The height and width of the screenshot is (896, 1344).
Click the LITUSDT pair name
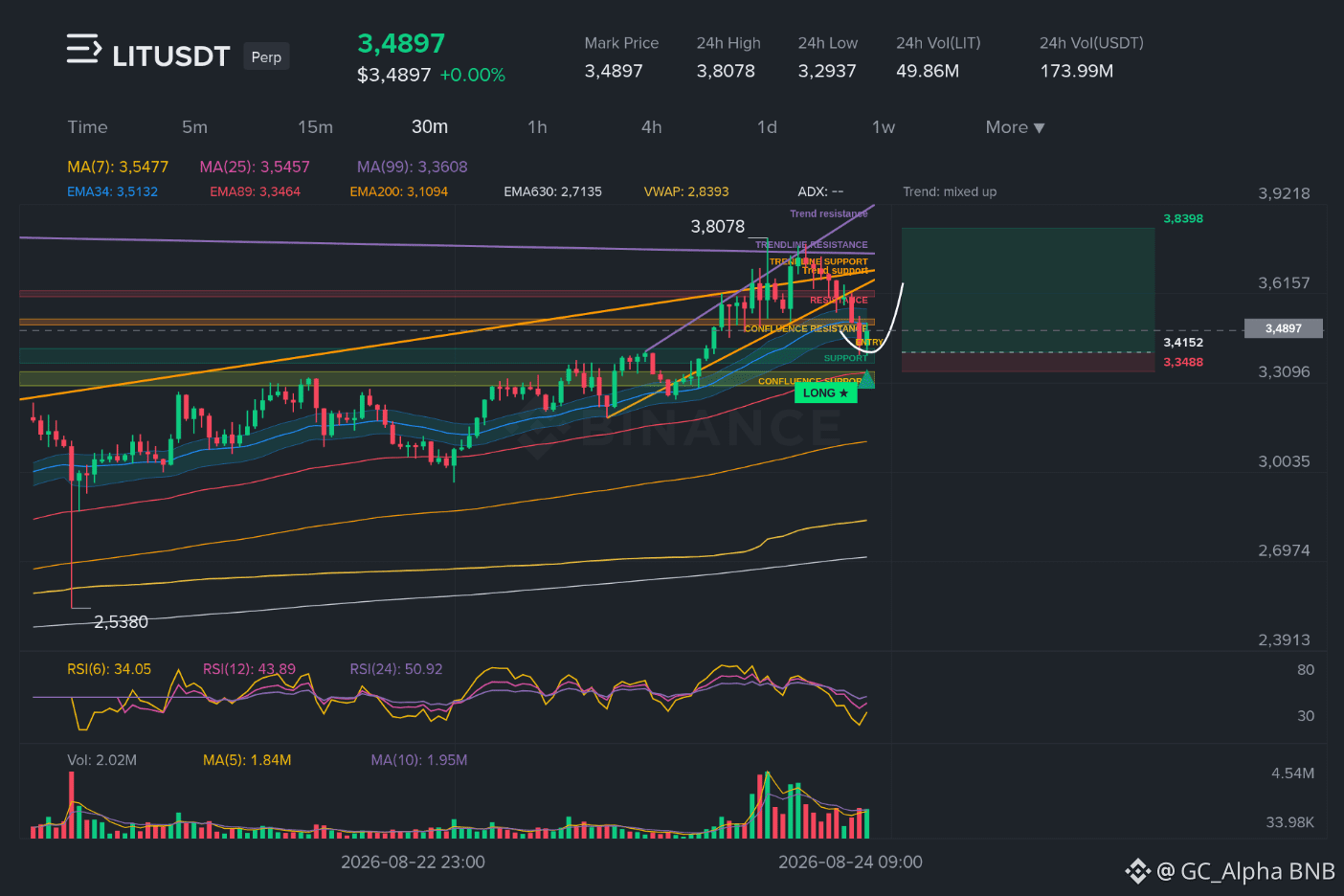point(171,56)
